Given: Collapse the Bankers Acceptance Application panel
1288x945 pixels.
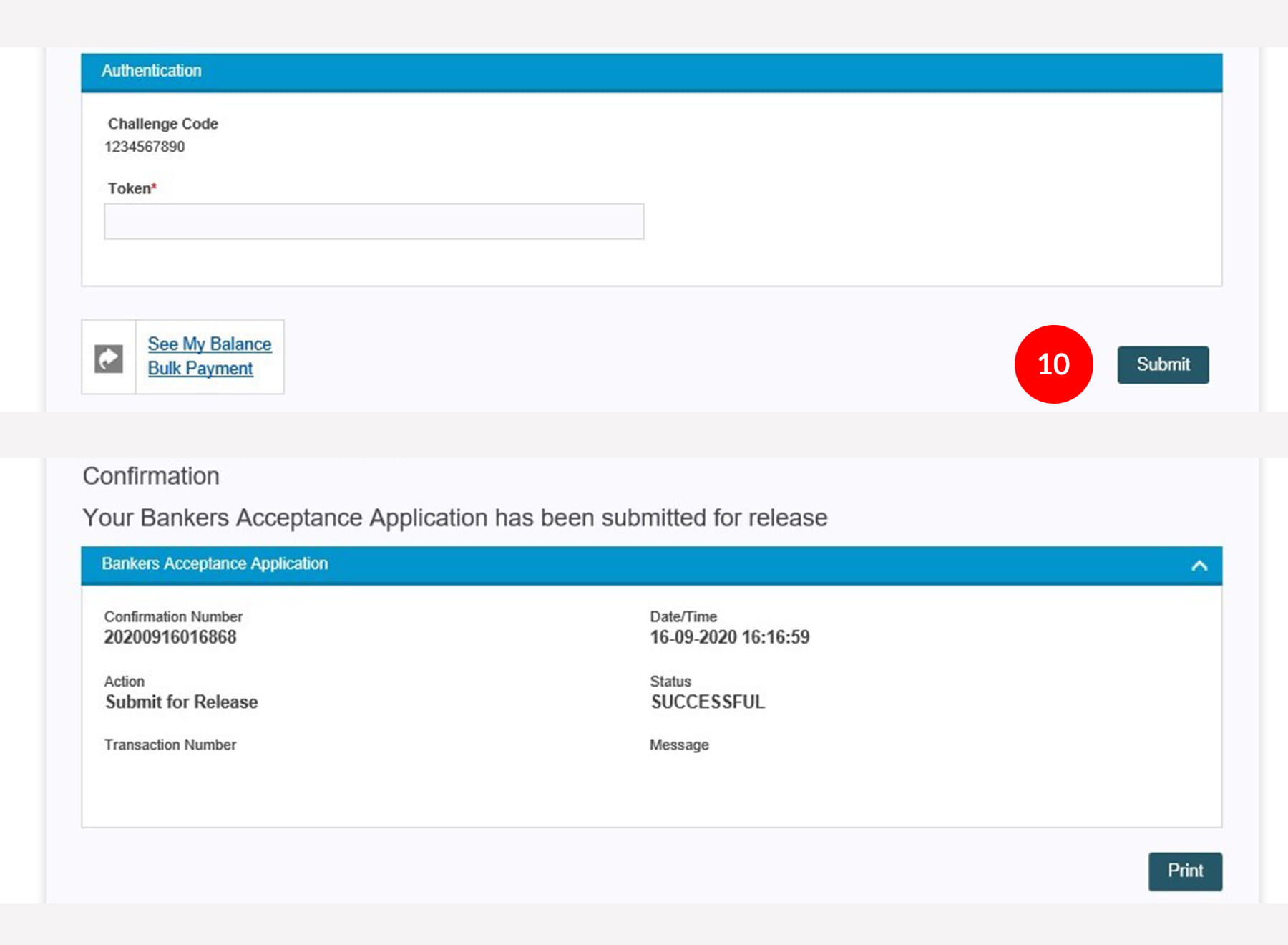Looking at the screenshot, I should pyautogui.click(x=1199, y=566).
